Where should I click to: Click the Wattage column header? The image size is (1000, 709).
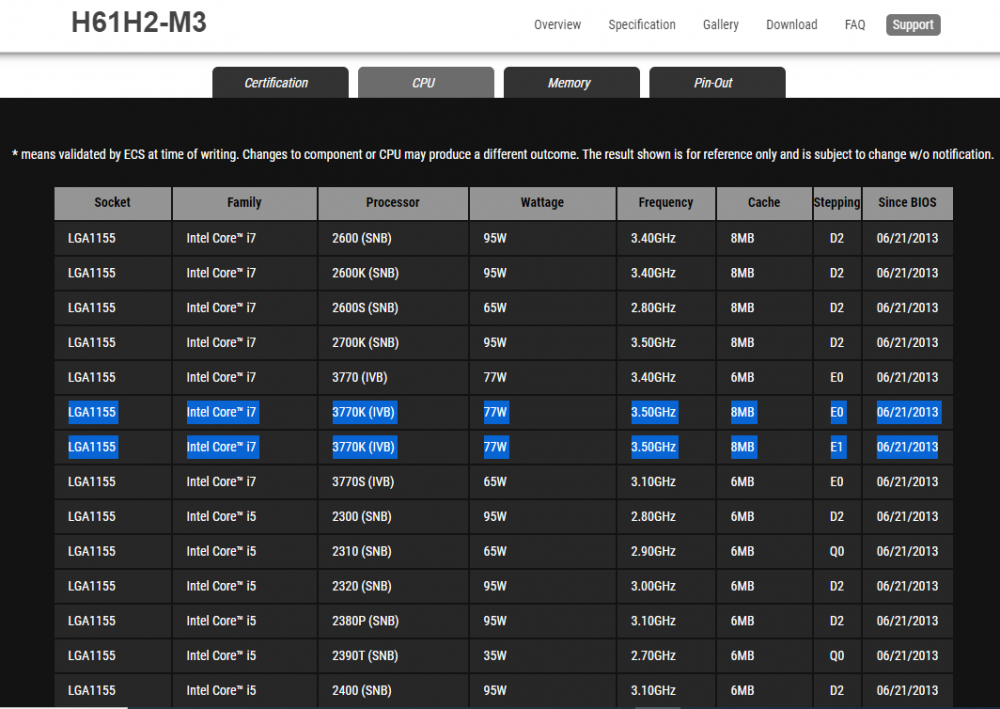(542, 203)
